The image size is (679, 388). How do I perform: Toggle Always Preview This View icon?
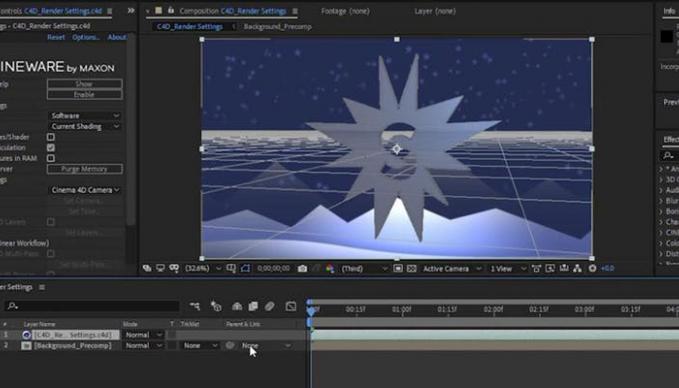point(147,268)
